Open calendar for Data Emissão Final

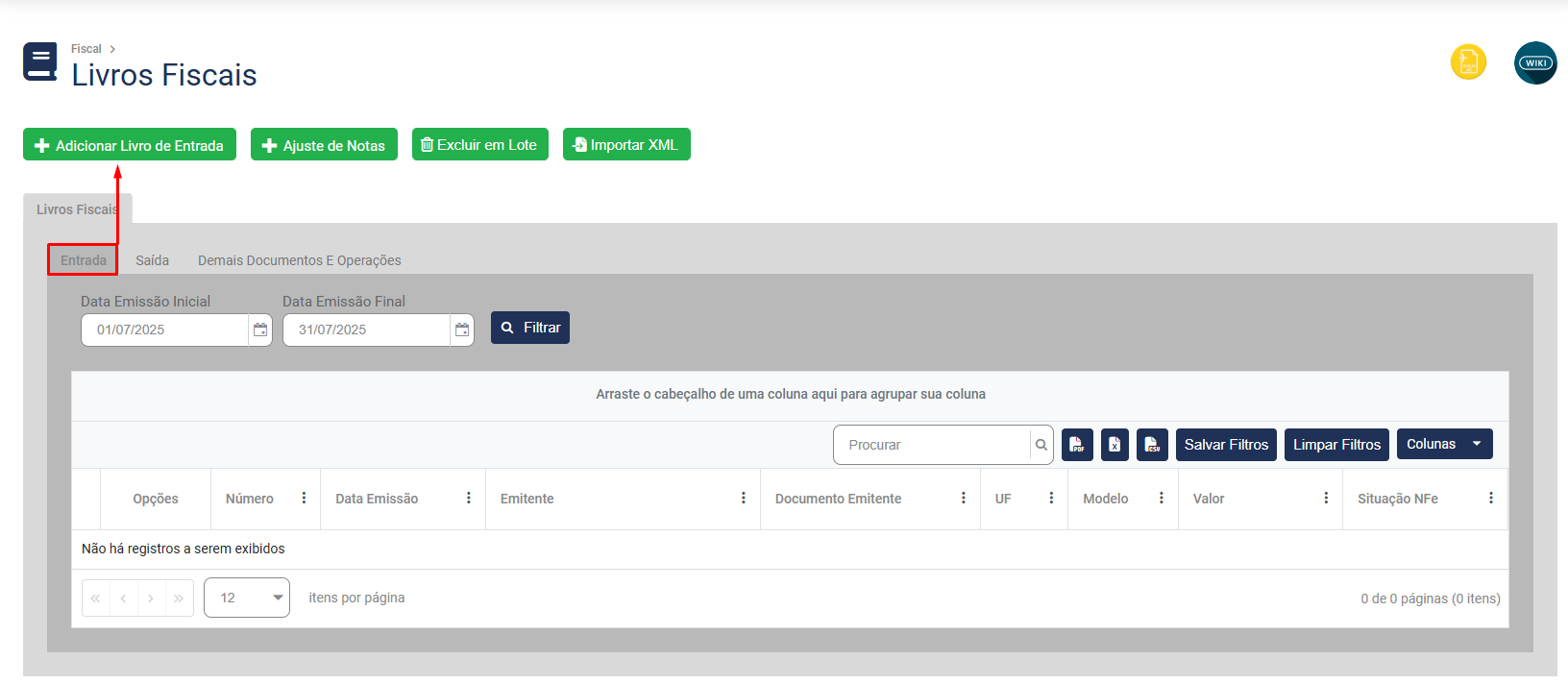tap(462, 330)
